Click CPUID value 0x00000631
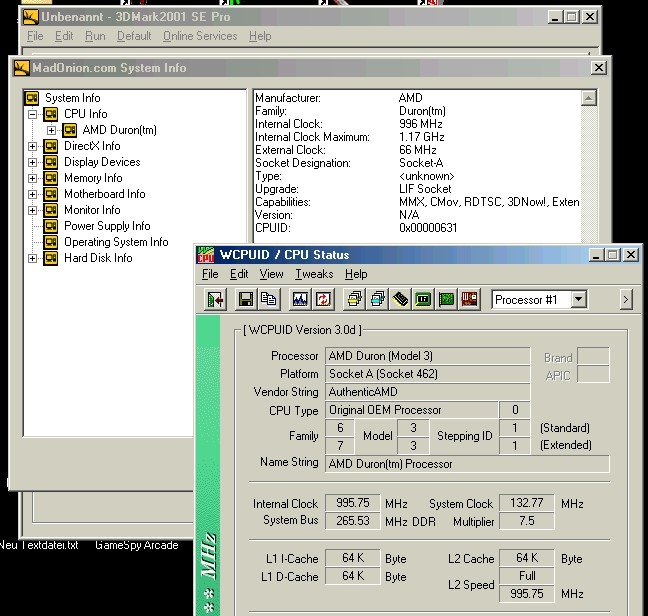This screenshot has height=616, width=648. (428, 228)
